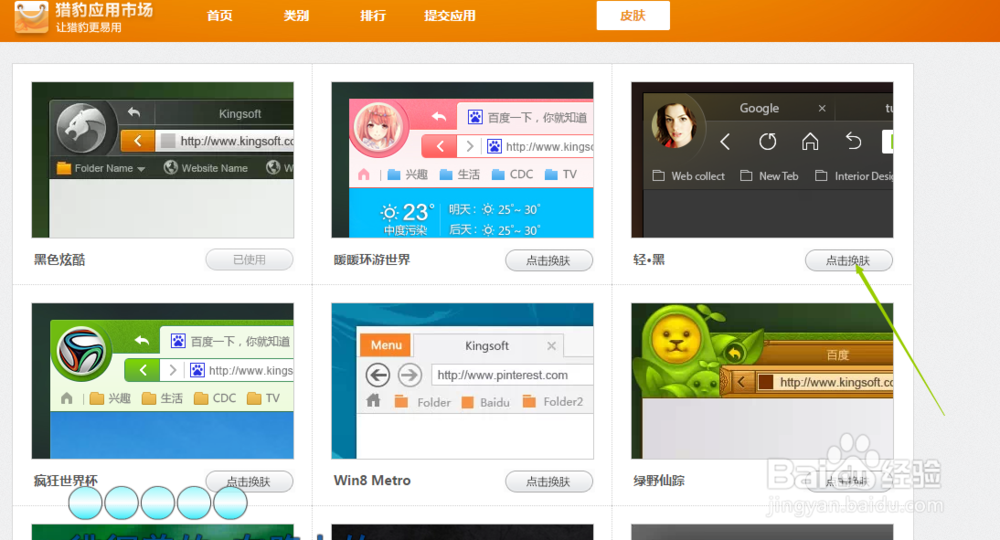Click 点击换肤 for 暖暖环游世界 skin
This screenshot has width=1000, height=540.
coord(549,260)
